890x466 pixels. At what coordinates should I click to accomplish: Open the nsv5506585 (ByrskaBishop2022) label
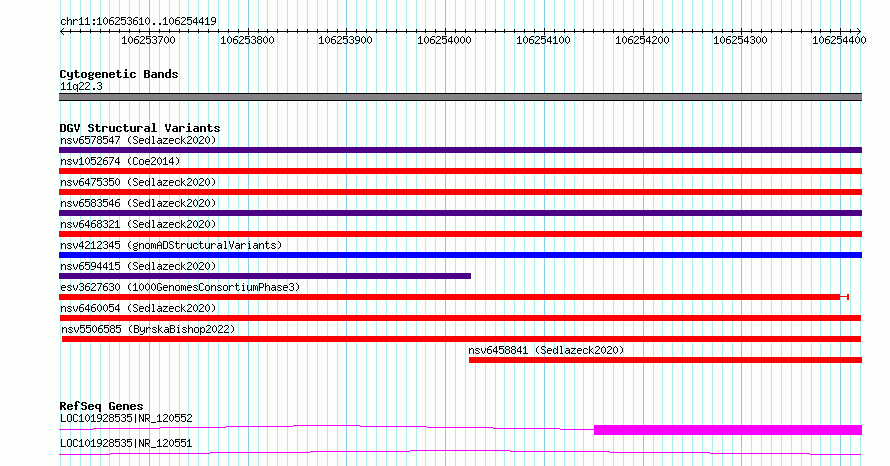click(x=148, y=329)
